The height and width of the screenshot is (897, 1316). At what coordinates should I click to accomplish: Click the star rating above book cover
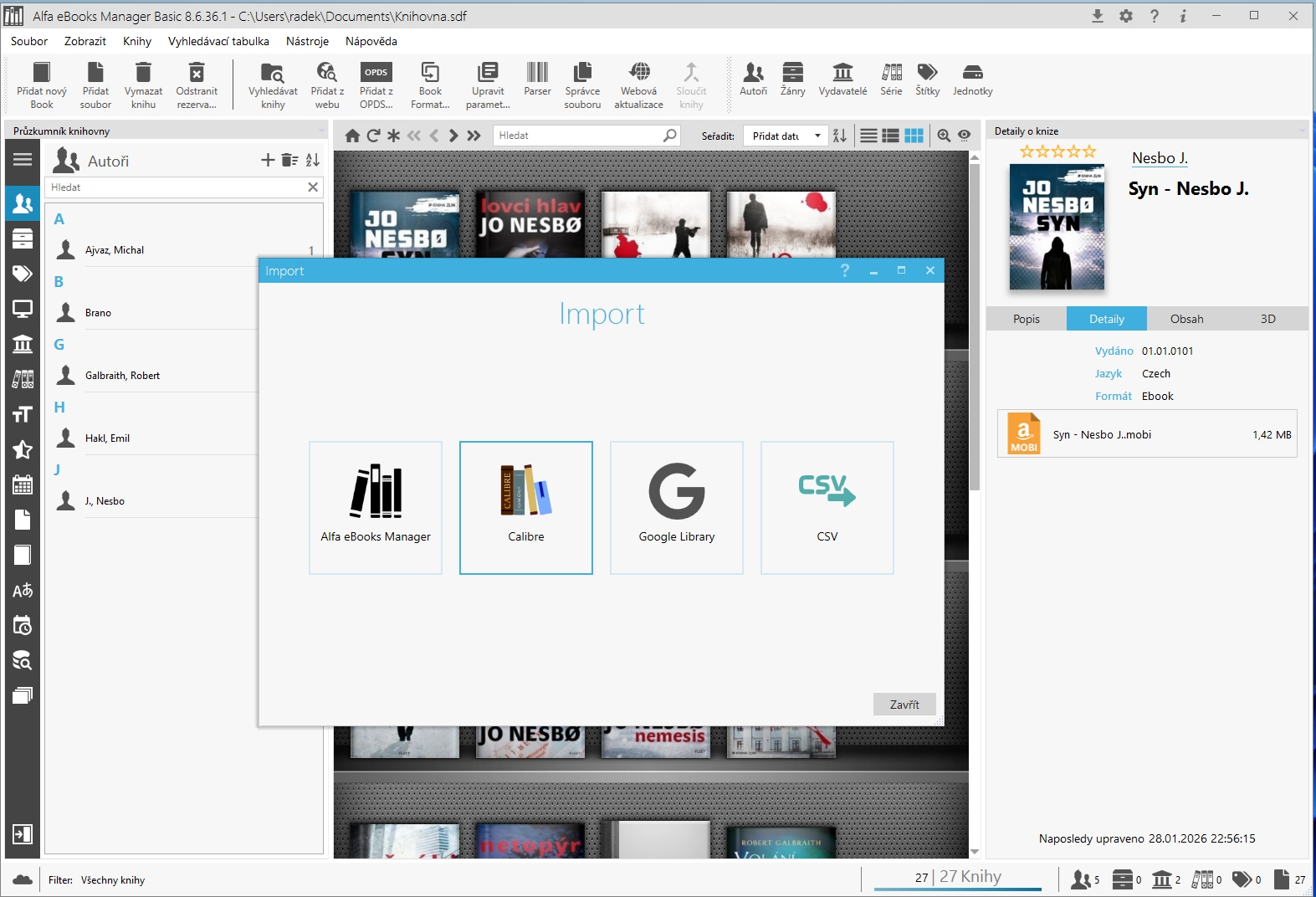click(1057, 151)
